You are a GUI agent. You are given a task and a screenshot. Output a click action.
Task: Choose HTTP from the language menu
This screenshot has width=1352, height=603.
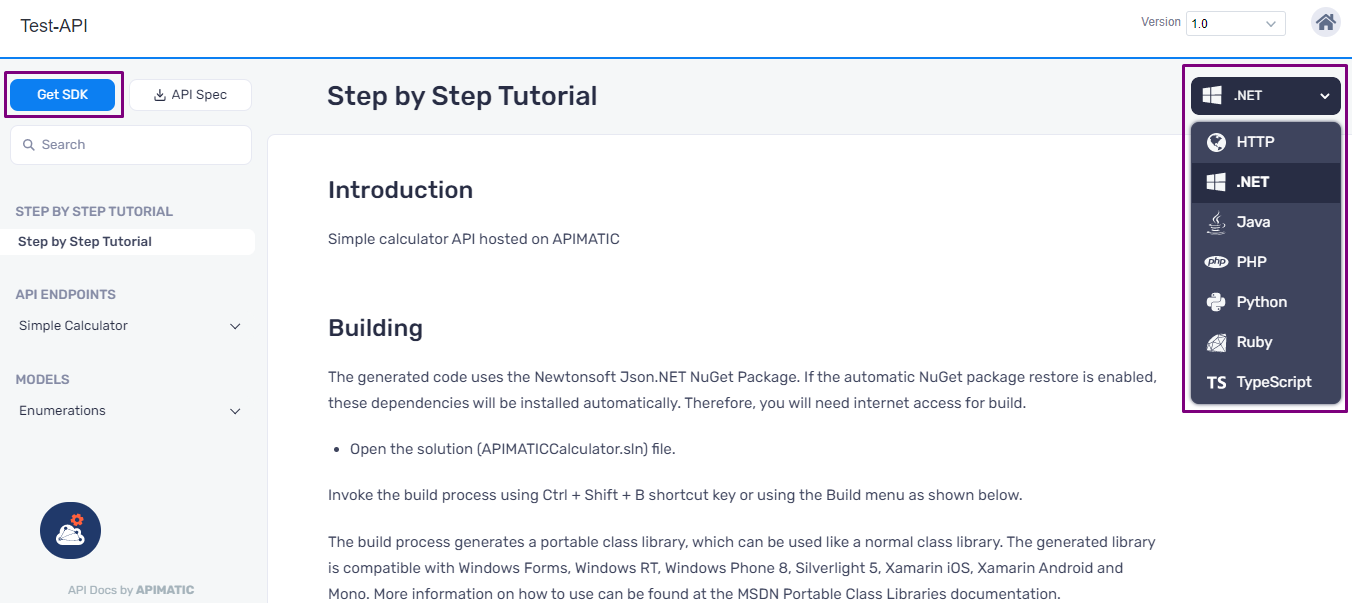click(x=1266, y=142)
